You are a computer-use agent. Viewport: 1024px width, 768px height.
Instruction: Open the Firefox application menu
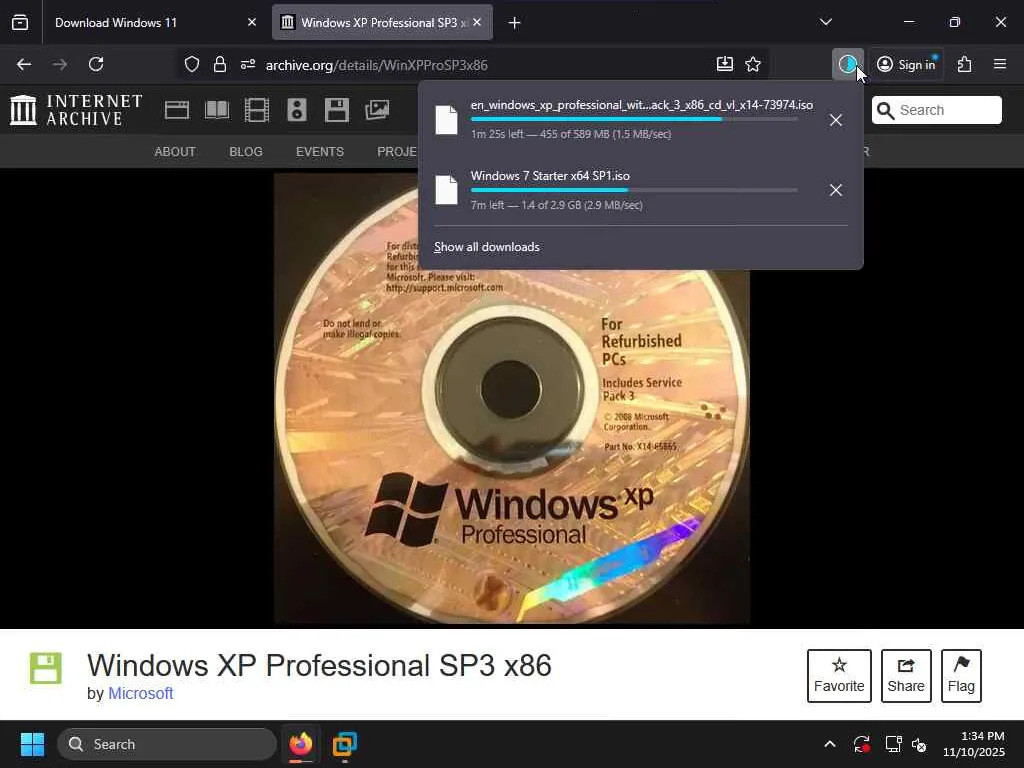coord(1000,64)
